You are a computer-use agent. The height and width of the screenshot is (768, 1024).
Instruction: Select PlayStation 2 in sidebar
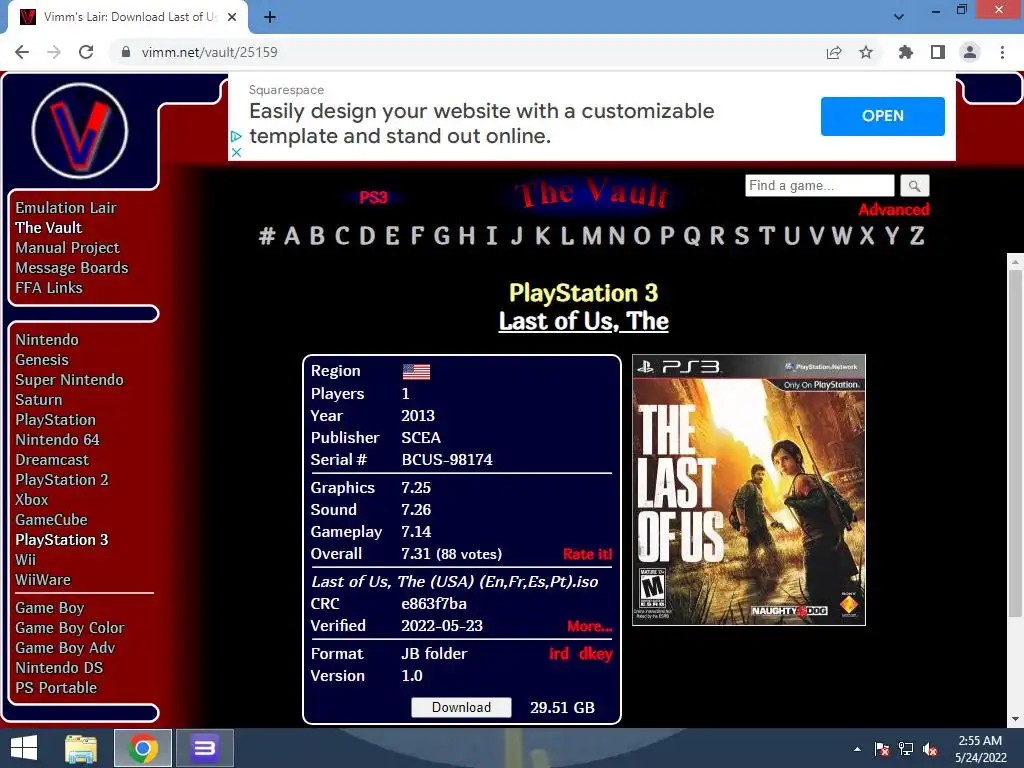tap(62, 480)
